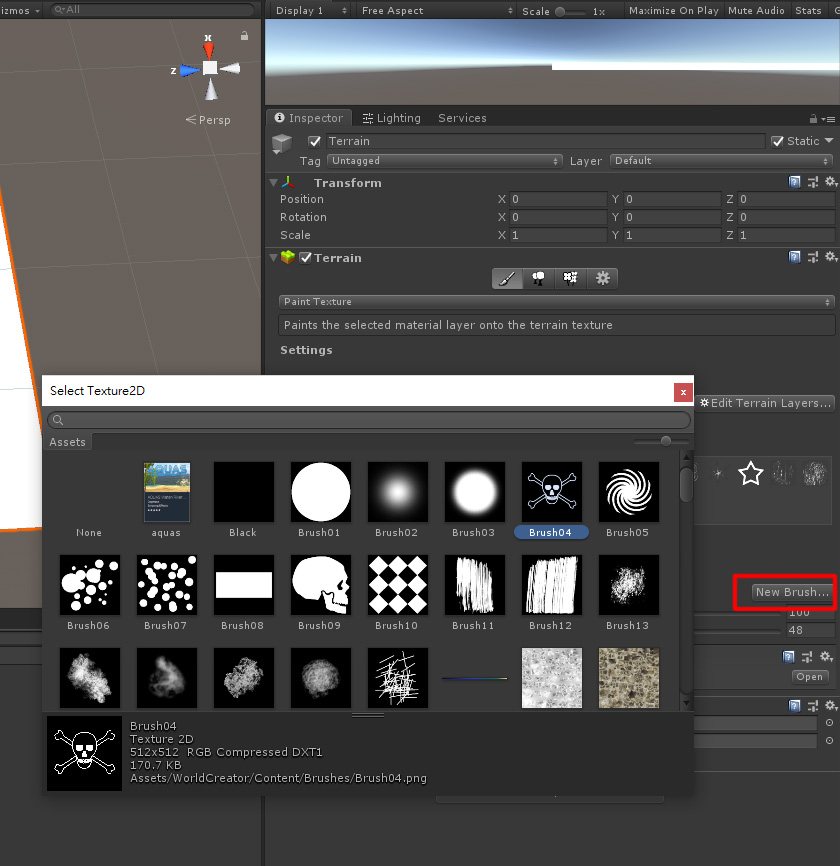Image resolution: width=840 pixels, height=866 pixels.
Task: Switch to the Lighting tab
Action: (x=391, y=118)
